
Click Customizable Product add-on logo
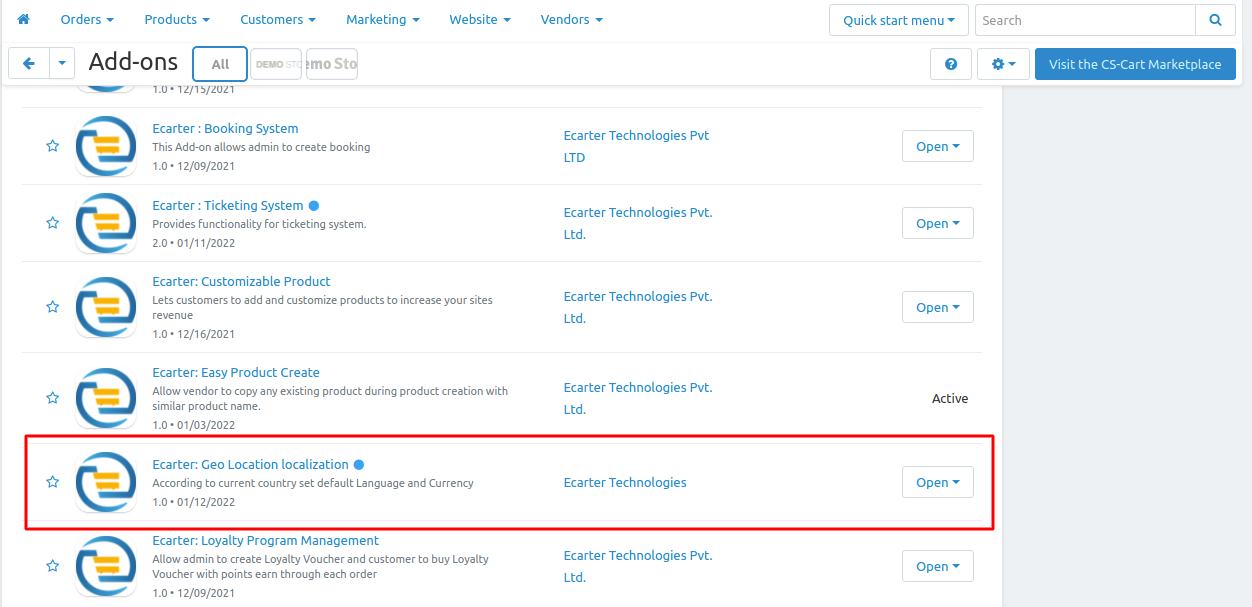[x=106, y=307]
